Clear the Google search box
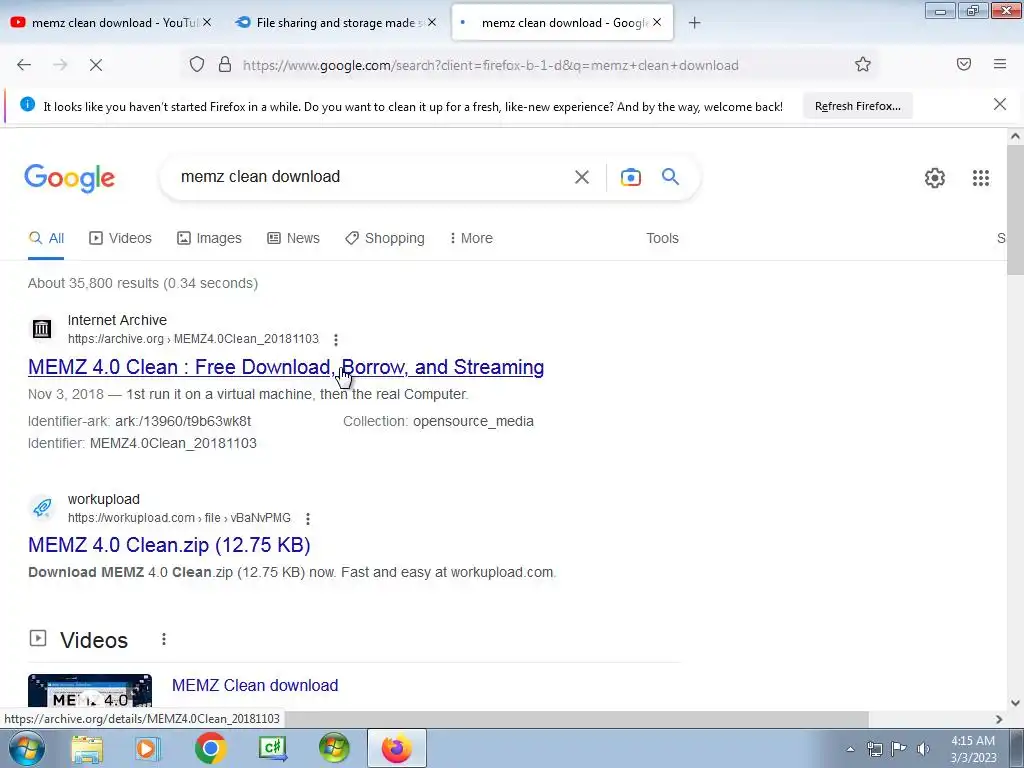 pyautogui.click(x=582, y=177)
